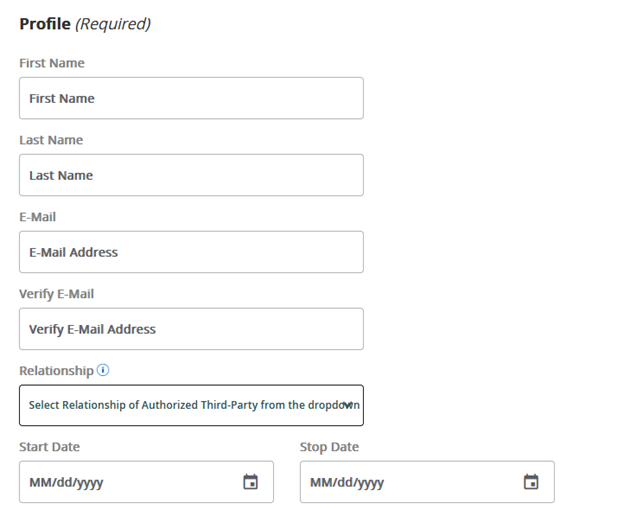Click the Relationship dropdown arrow
Image resolution: width=624 pixels, height=529 pixels.
click(347, 405)
